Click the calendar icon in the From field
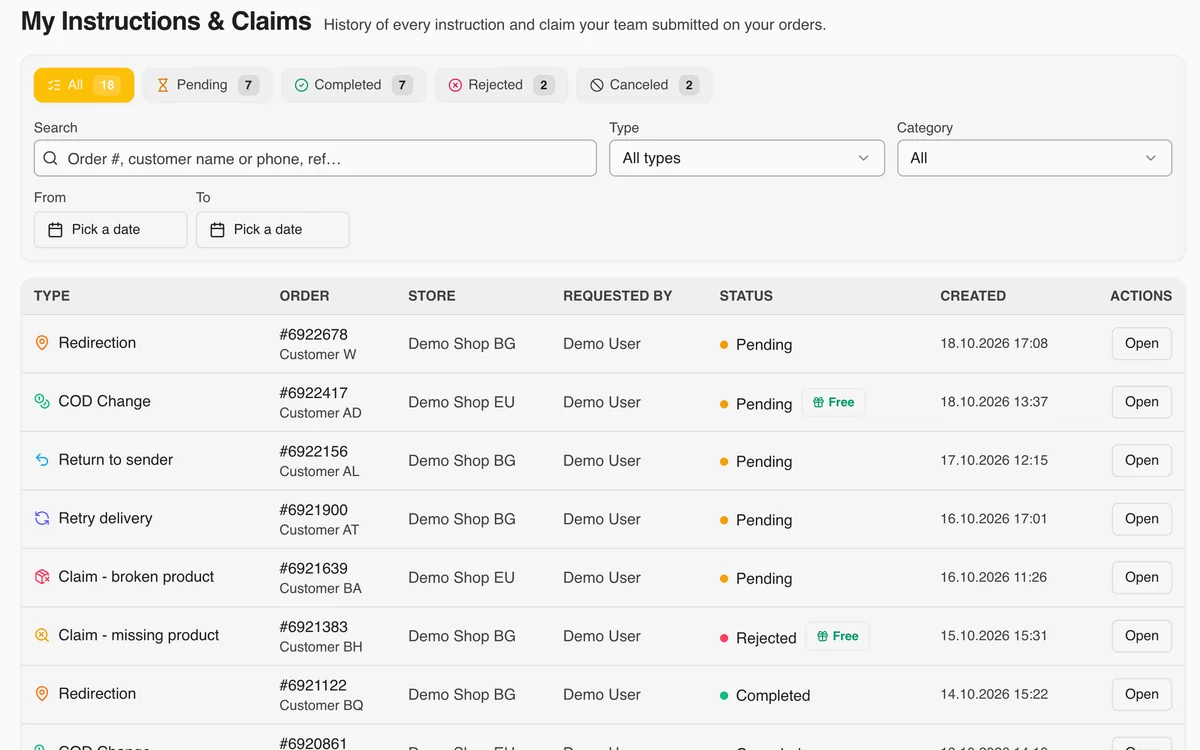 click(x=56, y=230)
